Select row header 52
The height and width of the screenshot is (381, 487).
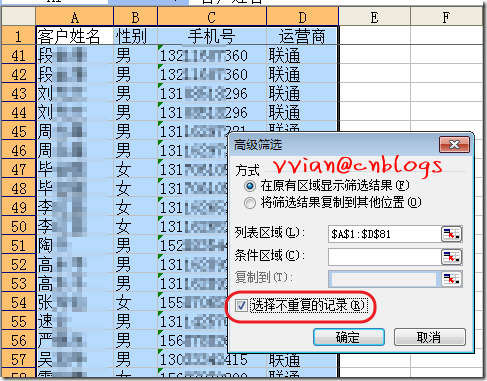[x=19, y=264]
